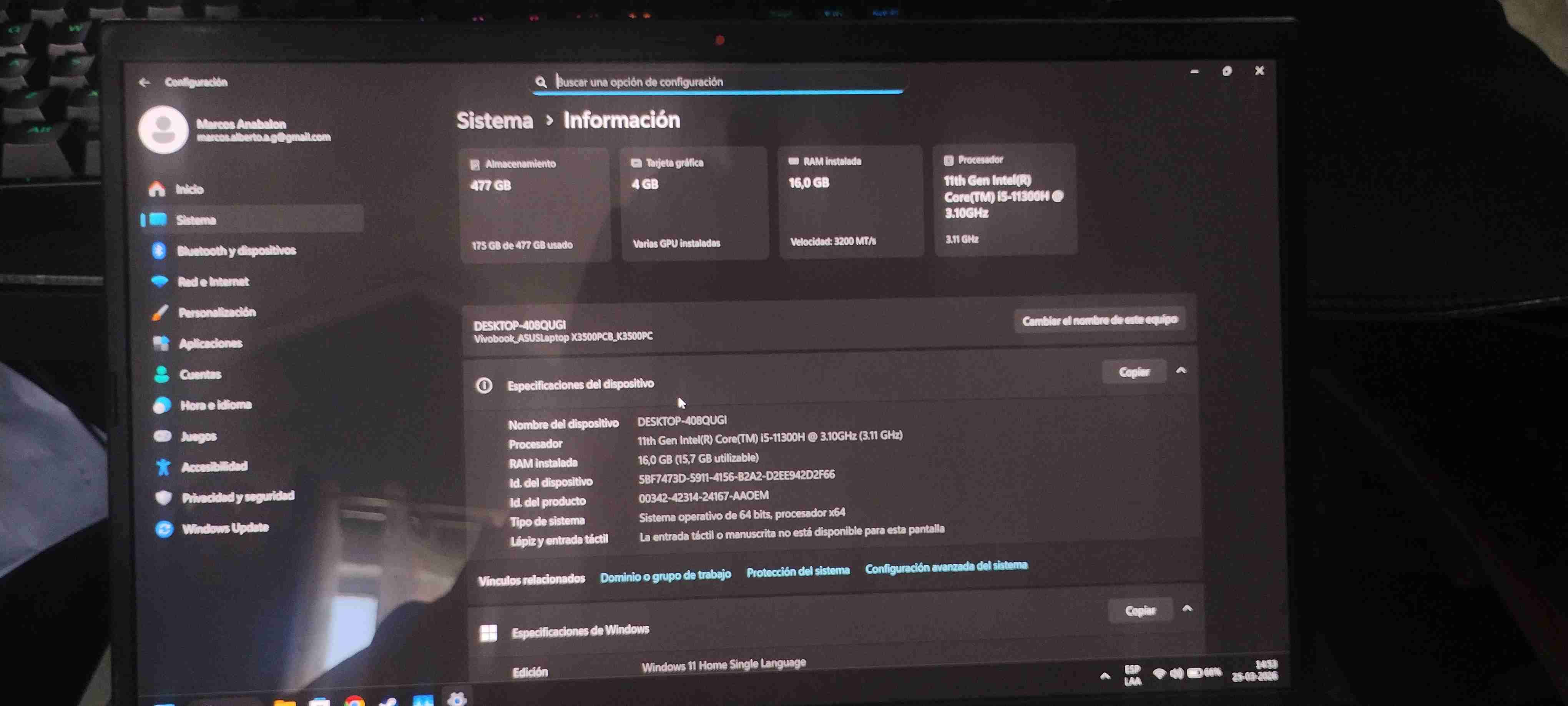This screenshot has height=706, width=1568.
Task: Click the Windows Update sync icon
Action: tap(164, 529)
